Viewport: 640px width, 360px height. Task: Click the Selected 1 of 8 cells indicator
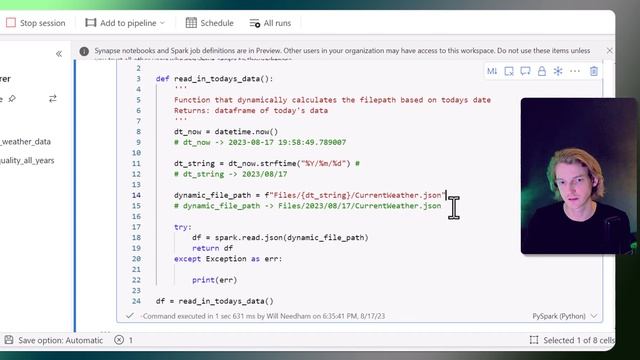tap(572, 340)
